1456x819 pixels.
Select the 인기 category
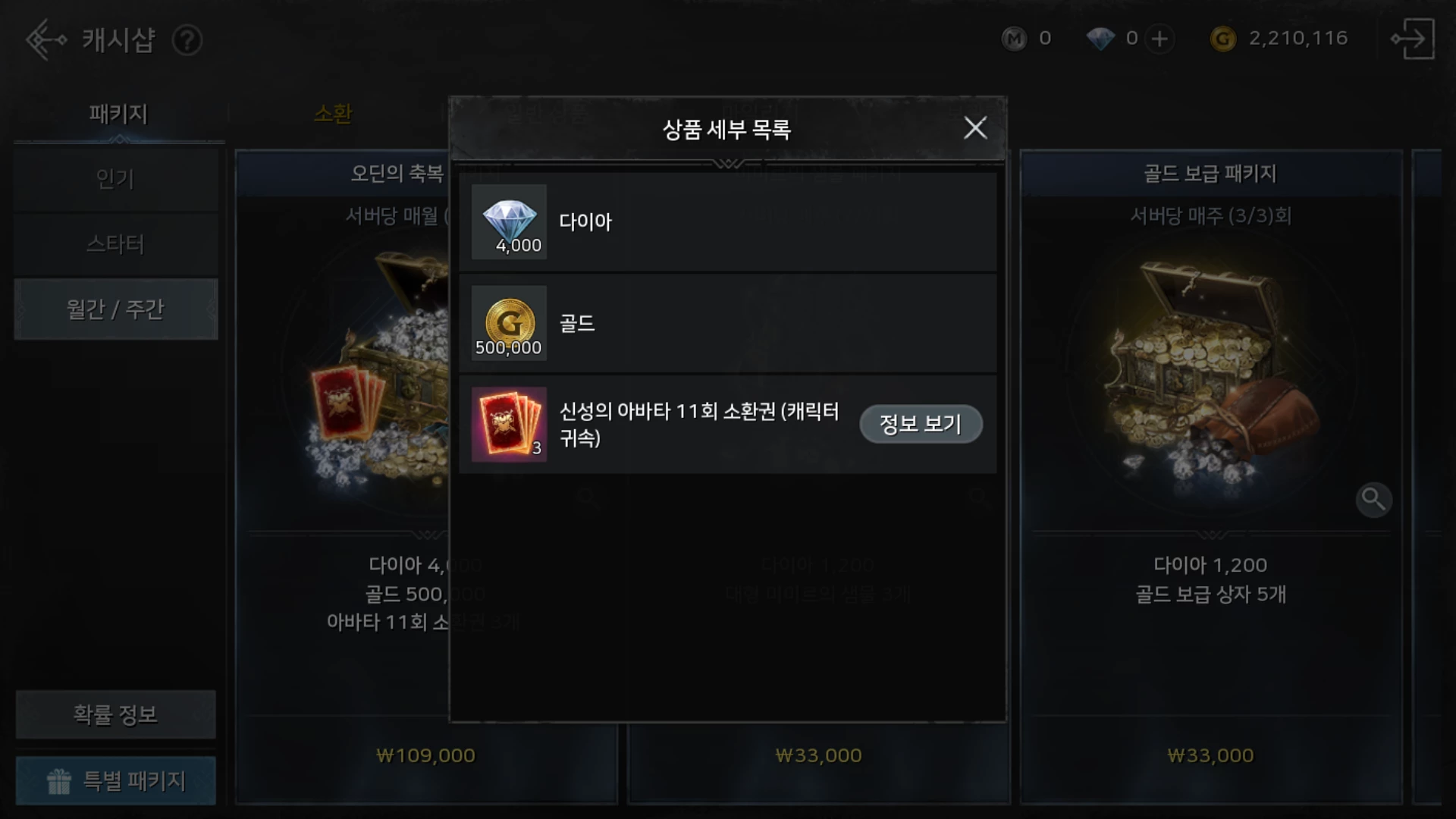click(115, 179)
